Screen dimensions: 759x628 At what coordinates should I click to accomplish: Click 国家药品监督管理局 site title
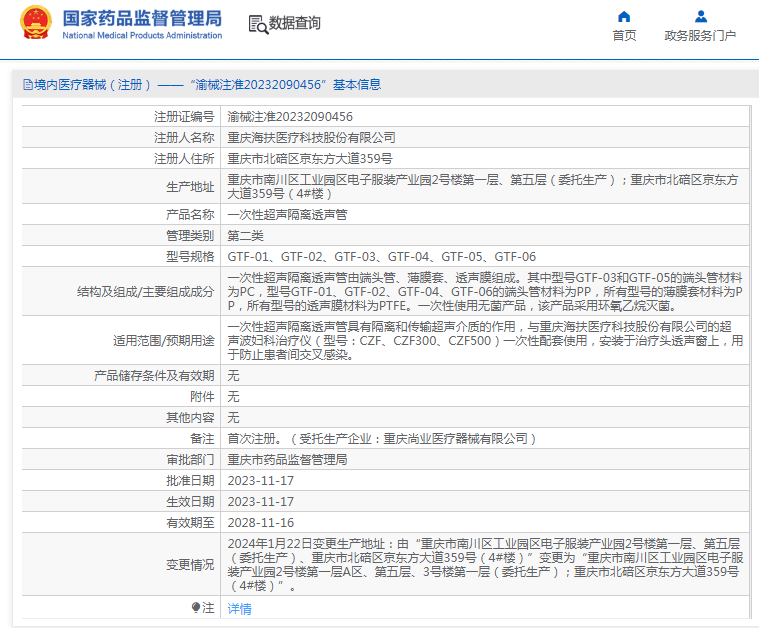click(x=142, y=18)
